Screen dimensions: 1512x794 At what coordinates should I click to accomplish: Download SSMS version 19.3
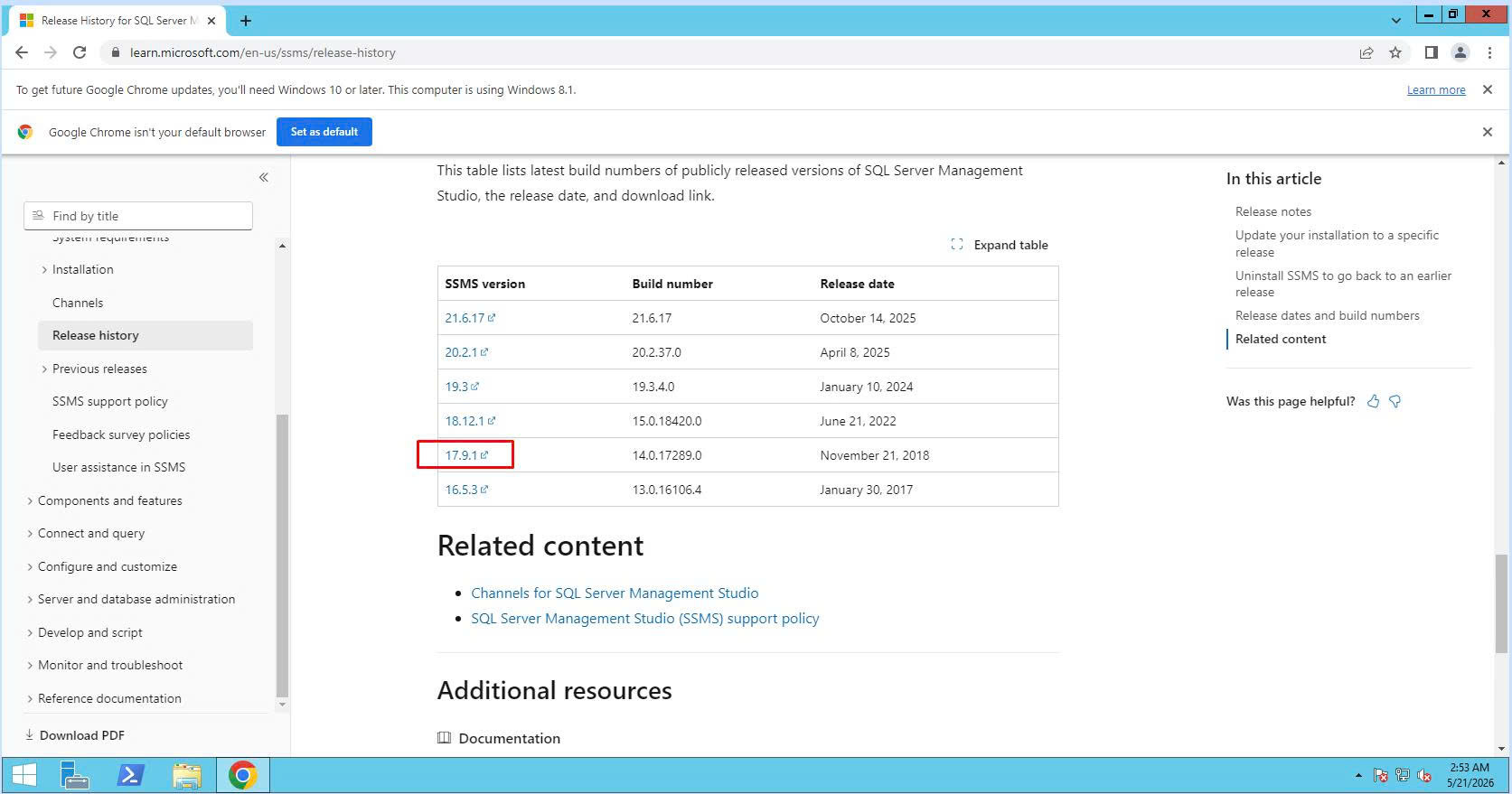click(x=462, y=387)
